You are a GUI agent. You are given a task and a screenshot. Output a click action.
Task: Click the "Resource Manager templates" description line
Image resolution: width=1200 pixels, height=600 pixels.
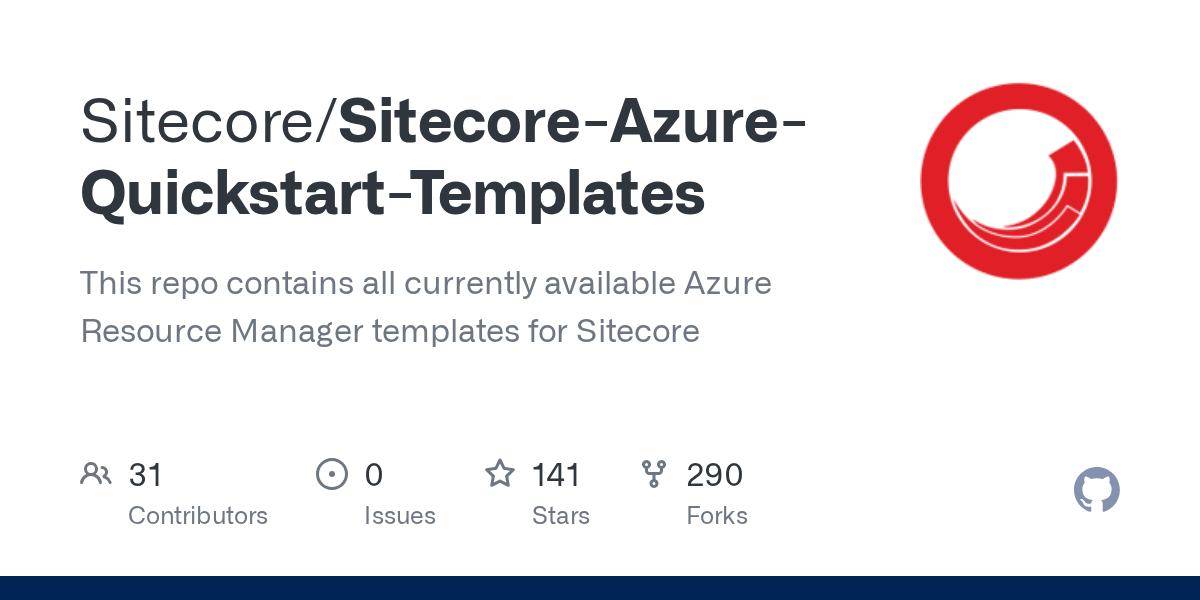coord(390,331)
